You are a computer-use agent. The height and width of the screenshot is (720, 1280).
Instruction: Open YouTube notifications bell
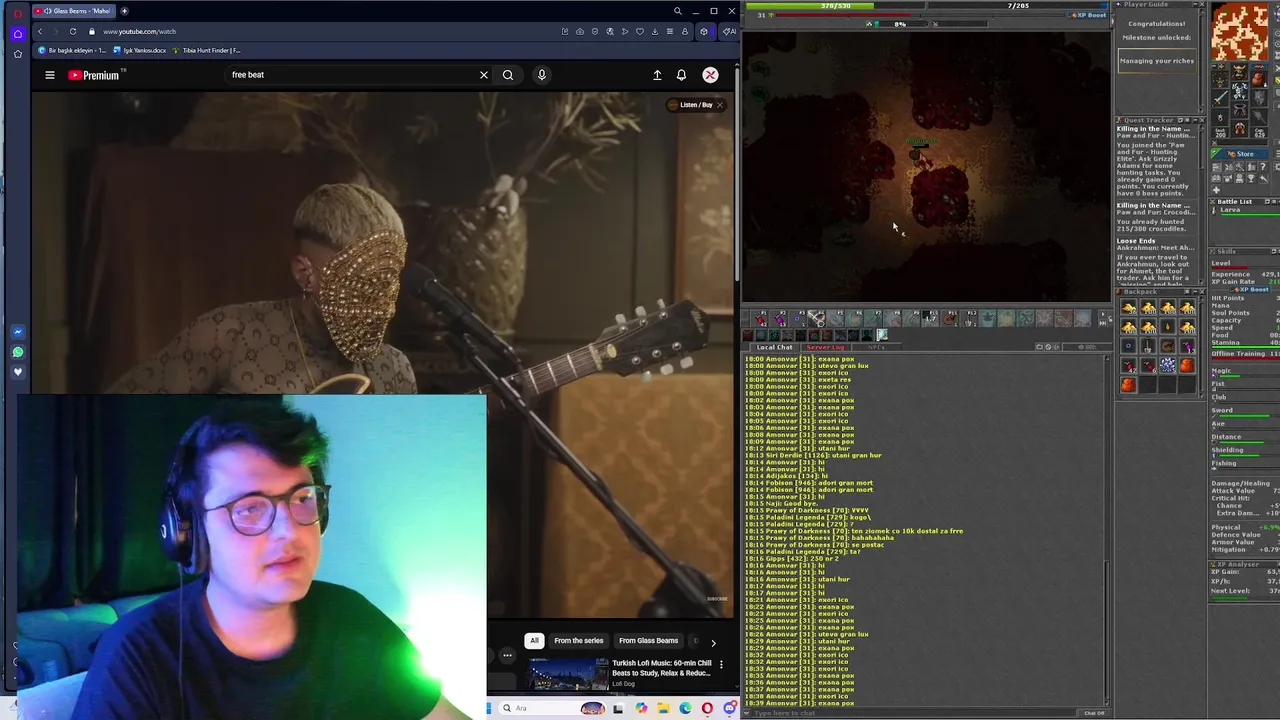681,75
